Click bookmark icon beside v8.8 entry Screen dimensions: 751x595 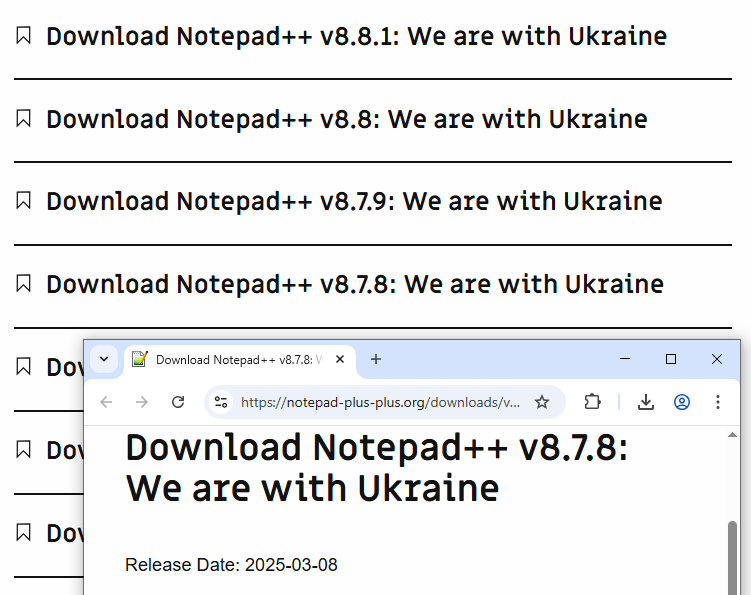click(23, 119)
